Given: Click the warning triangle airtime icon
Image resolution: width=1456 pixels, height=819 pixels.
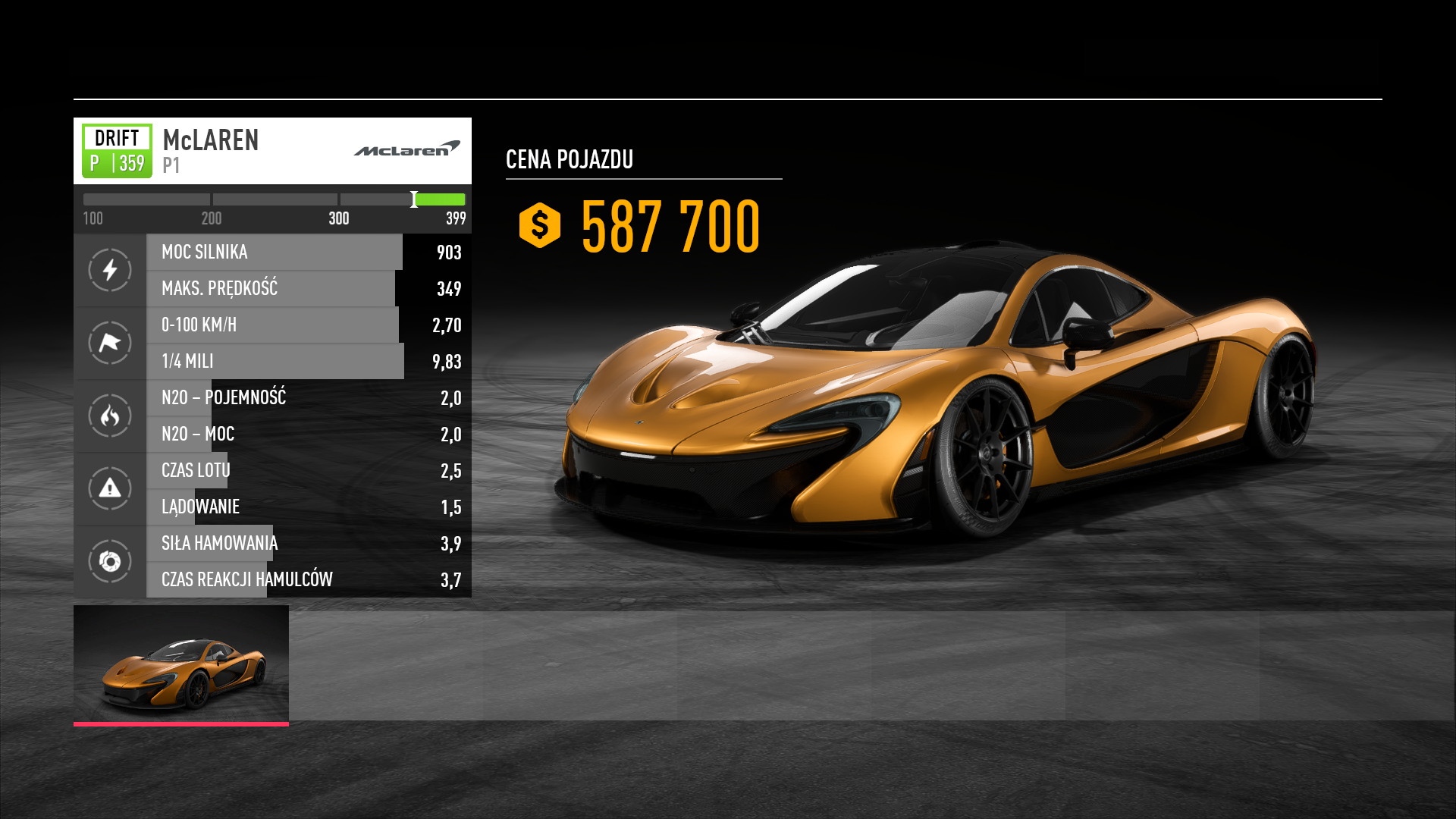Looking at the screenshot, I should coord(110,488).
